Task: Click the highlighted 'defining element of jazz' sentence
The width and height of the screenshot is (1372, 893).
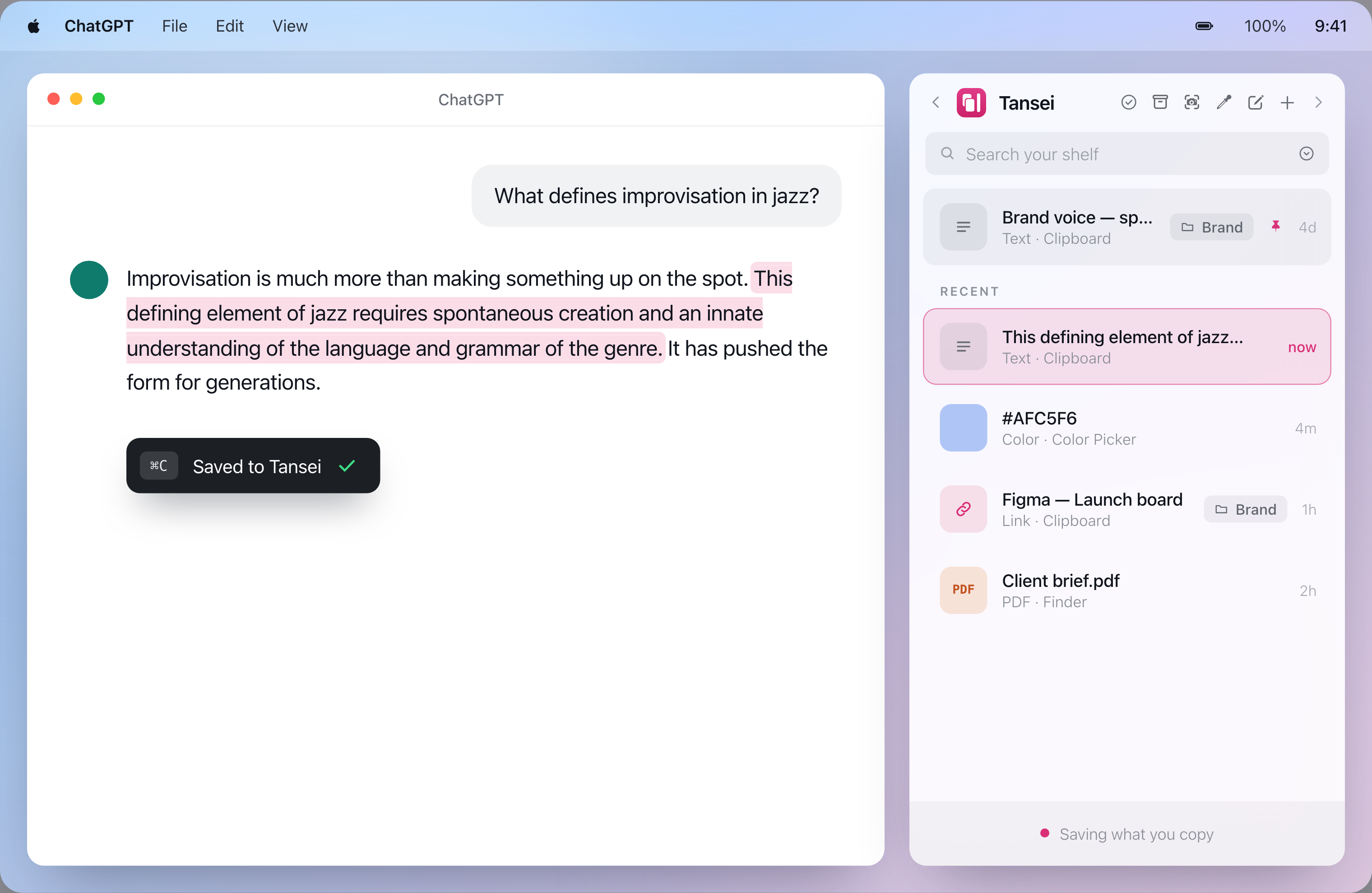Action: (445, 314)
